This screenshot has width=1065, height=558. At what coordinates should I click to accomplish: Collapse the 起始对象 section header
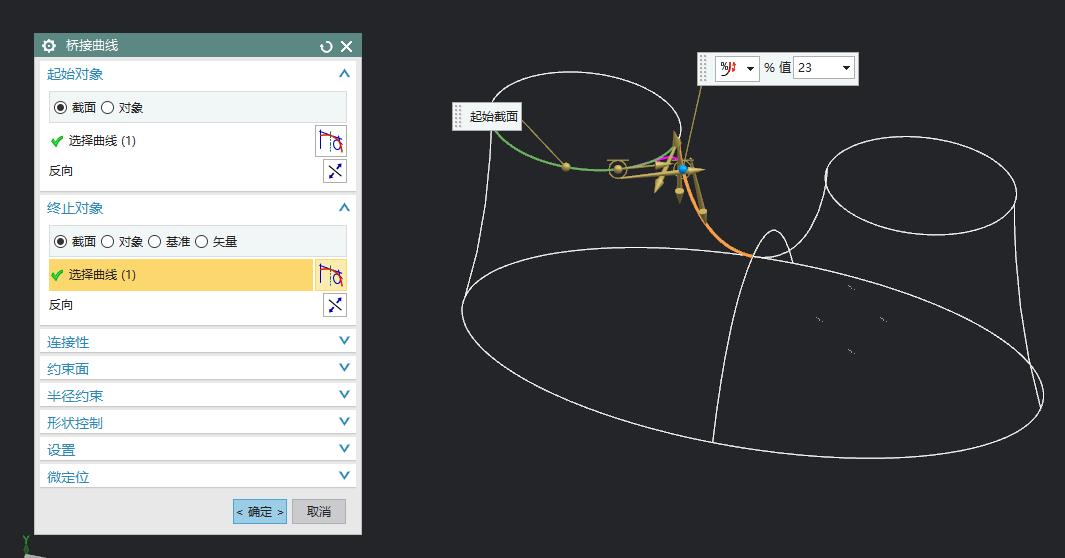343,74
